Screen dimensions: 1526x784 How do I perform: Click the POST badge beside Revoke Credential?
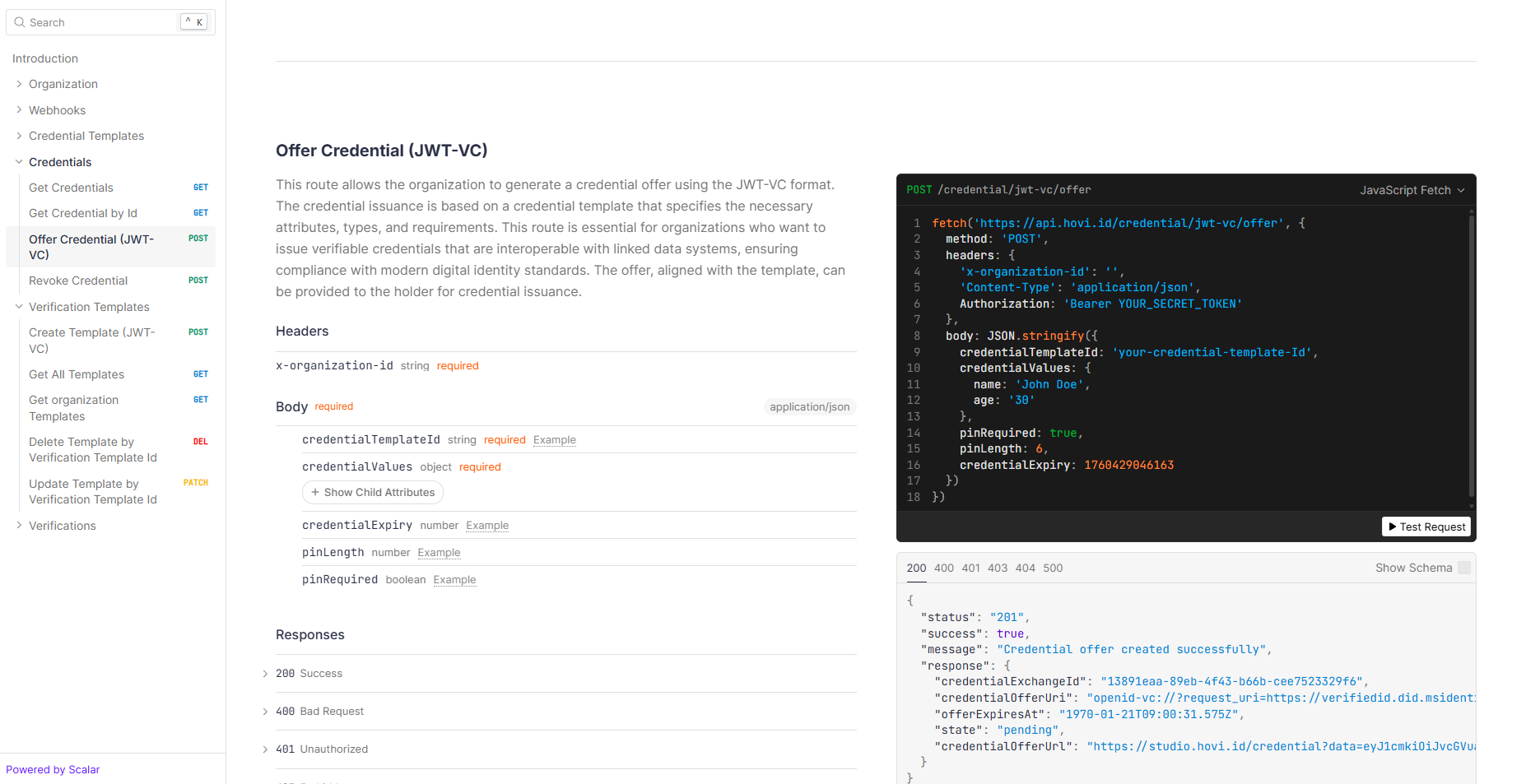198,281
